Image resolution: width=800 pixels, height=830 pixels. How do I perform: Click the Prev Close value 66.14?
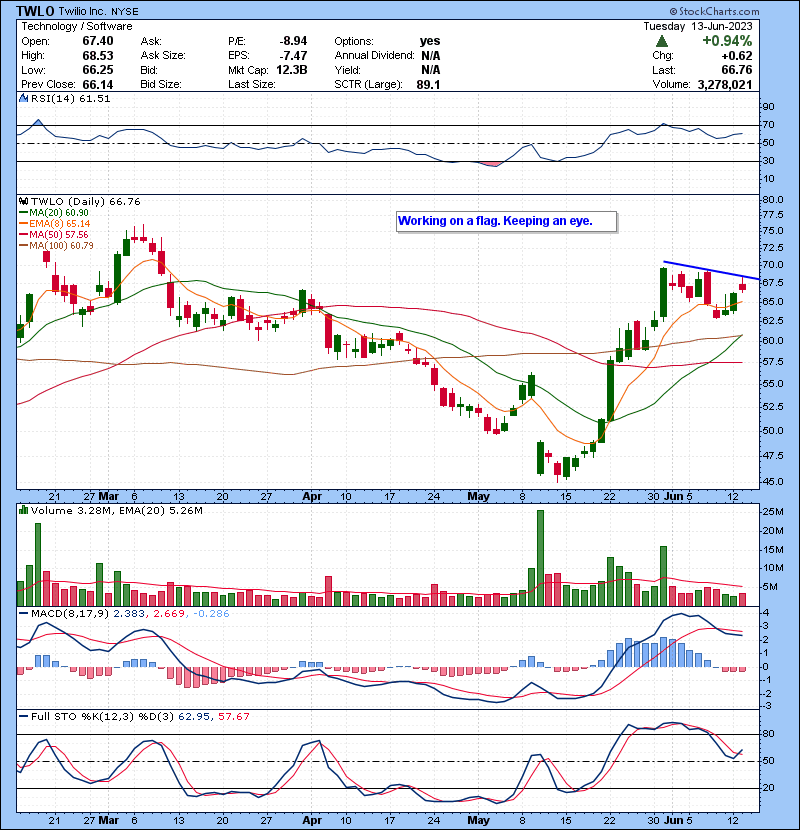(x=98, y=85)
